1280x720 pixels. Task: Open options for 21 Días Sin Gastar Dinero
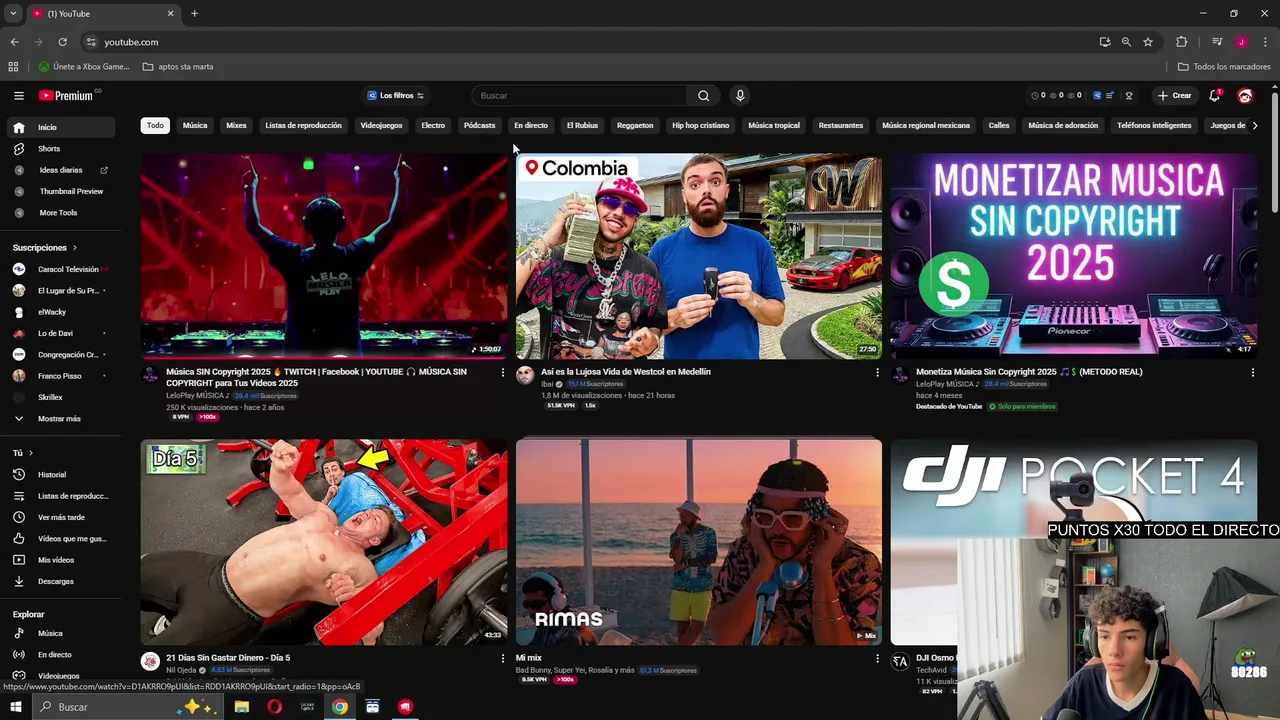pos(502,658)
